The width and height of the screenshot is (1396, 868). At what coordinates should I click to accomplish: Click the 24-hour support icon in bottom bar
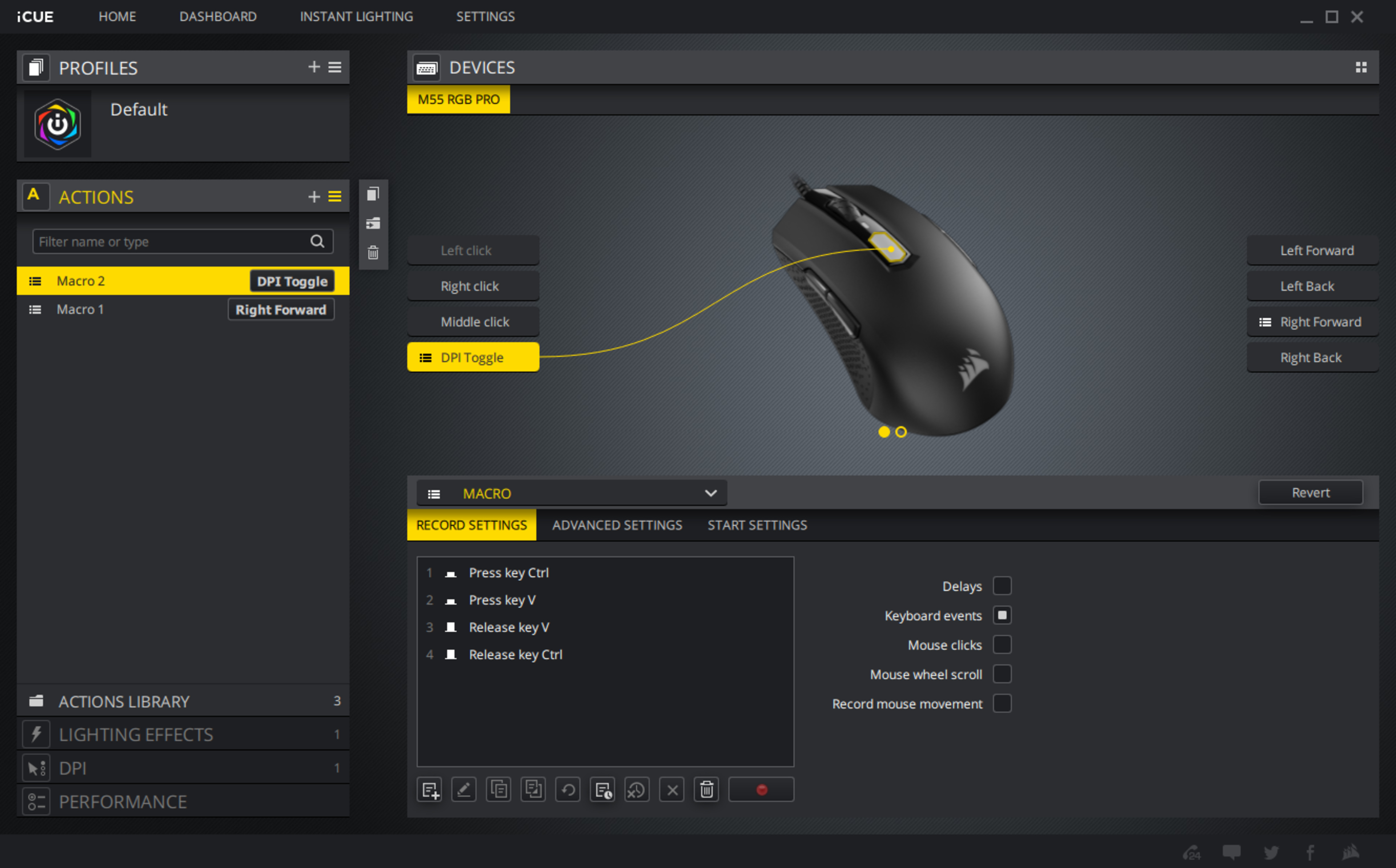click(1192, 852)
